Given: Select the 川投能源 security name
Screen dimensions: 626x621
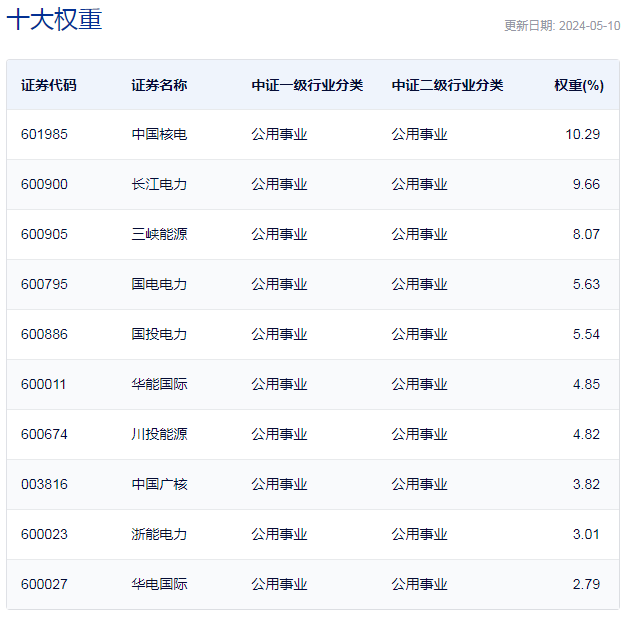Looking at the screenshot, I should tap(159, 434).
